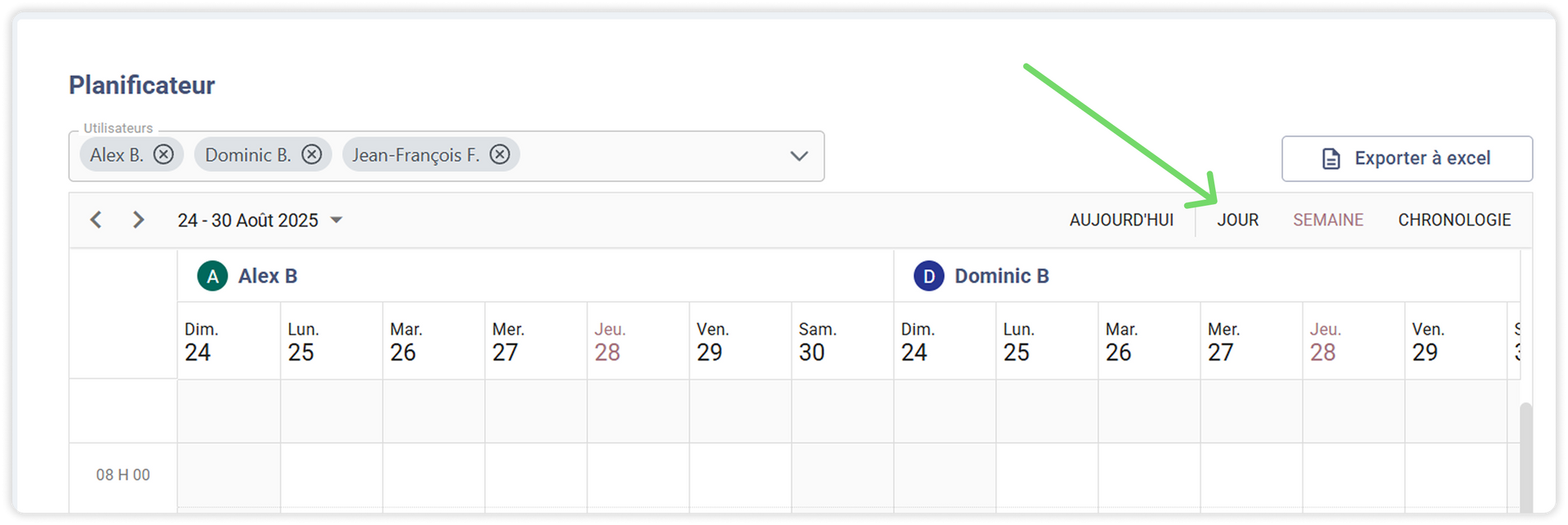Jump to AUJOURD'HUI
Viewport: 1568px width, 525px height.
click(1121, 220)
